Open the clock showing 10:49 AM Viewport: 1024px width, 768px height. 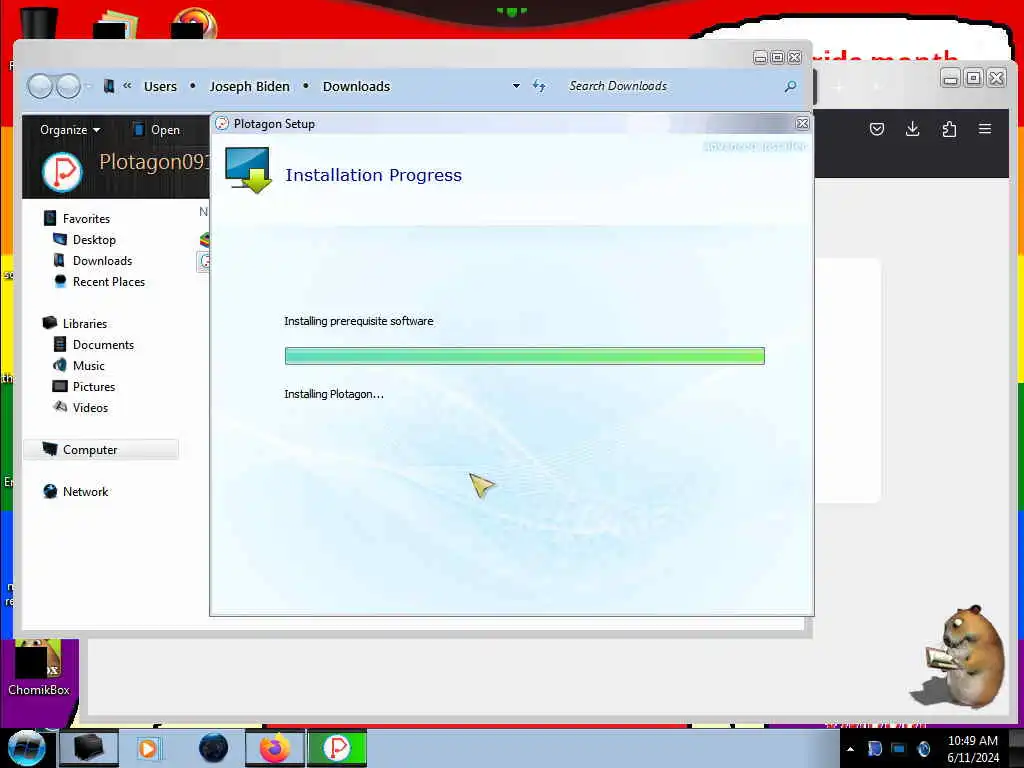(972, 749)
